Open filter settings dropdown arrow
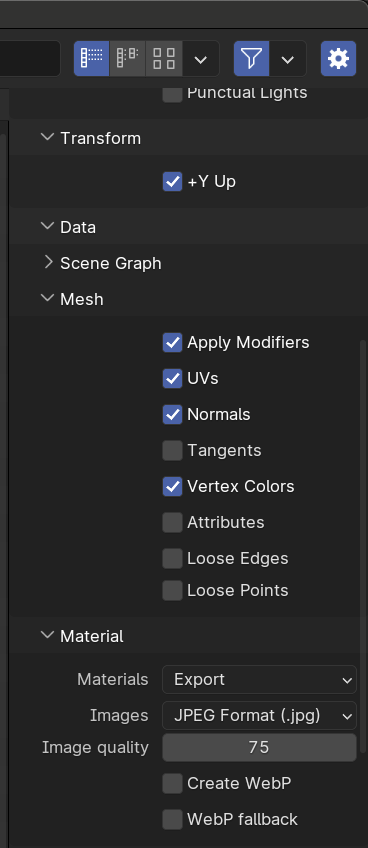 tap(288, 58)
